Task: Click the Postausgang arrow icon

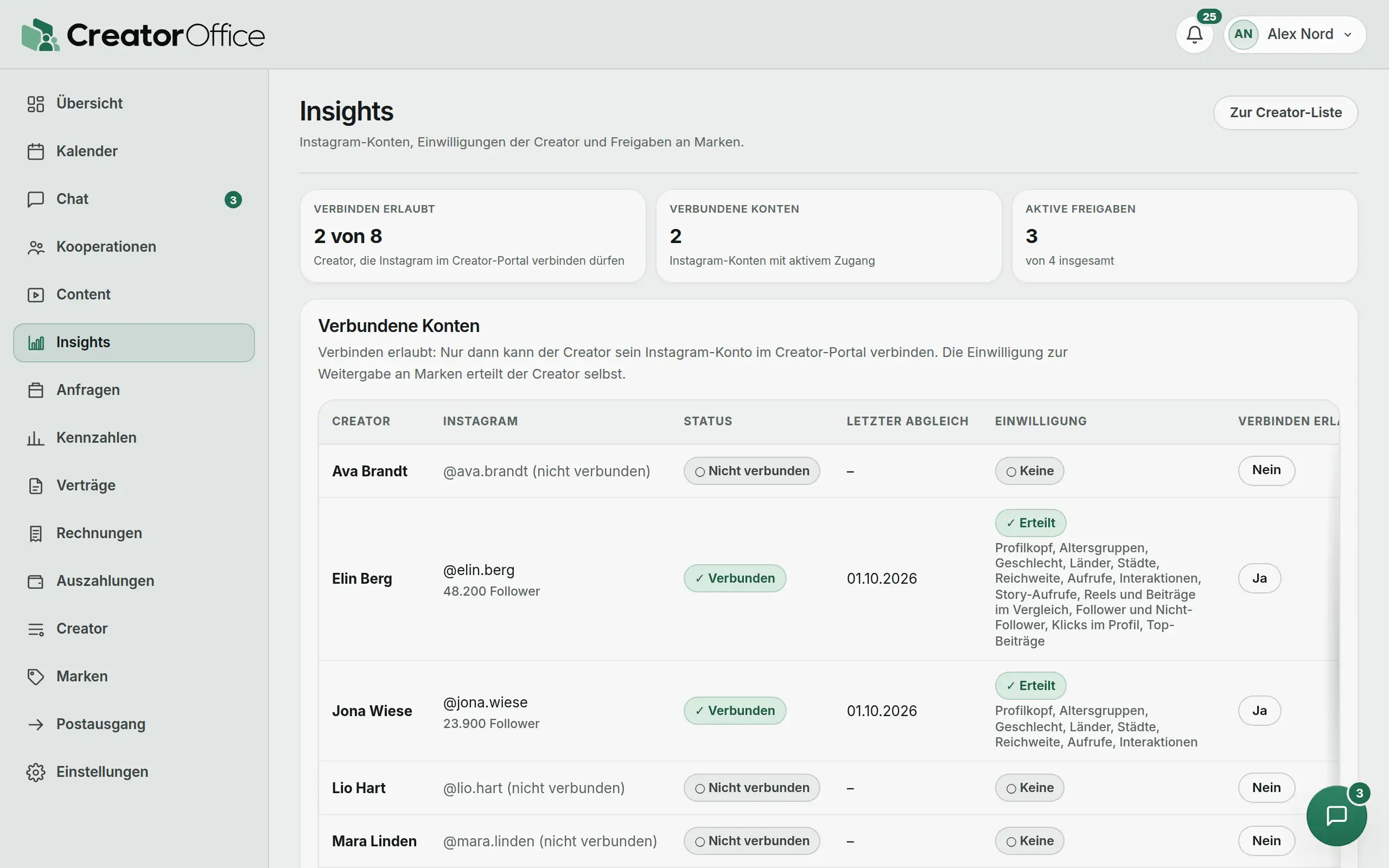Action: pyautogui.click(x=36, y=724)
